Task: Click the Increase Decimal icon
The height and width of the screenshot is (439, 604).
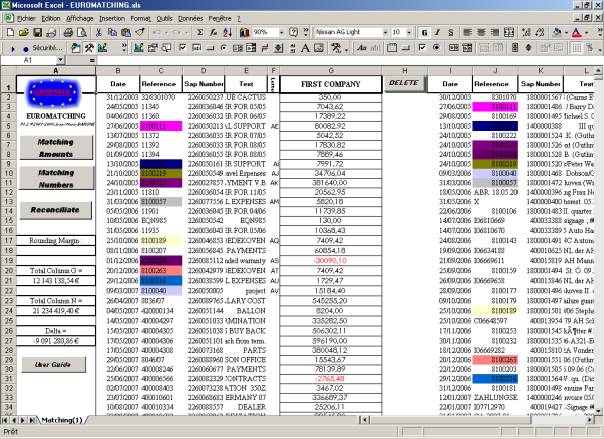Action: [x=526, y=32]
